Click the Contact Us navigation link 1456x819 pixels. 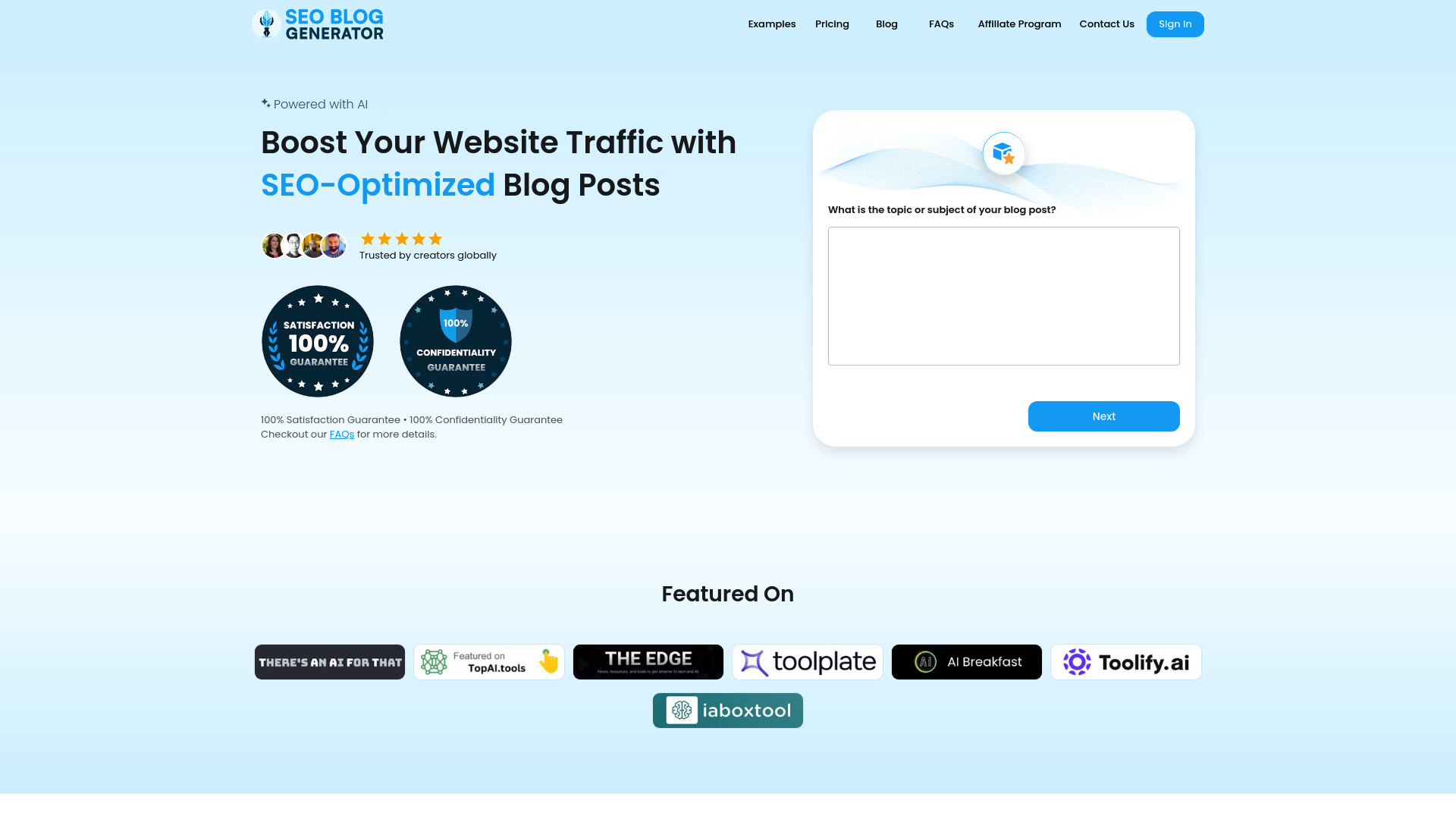pos(1107,24)
